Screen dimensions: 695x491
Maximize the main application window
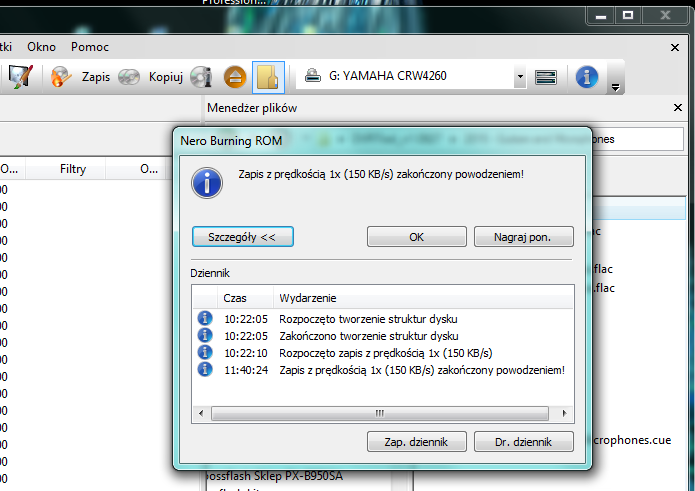click(x=628, y=16)
